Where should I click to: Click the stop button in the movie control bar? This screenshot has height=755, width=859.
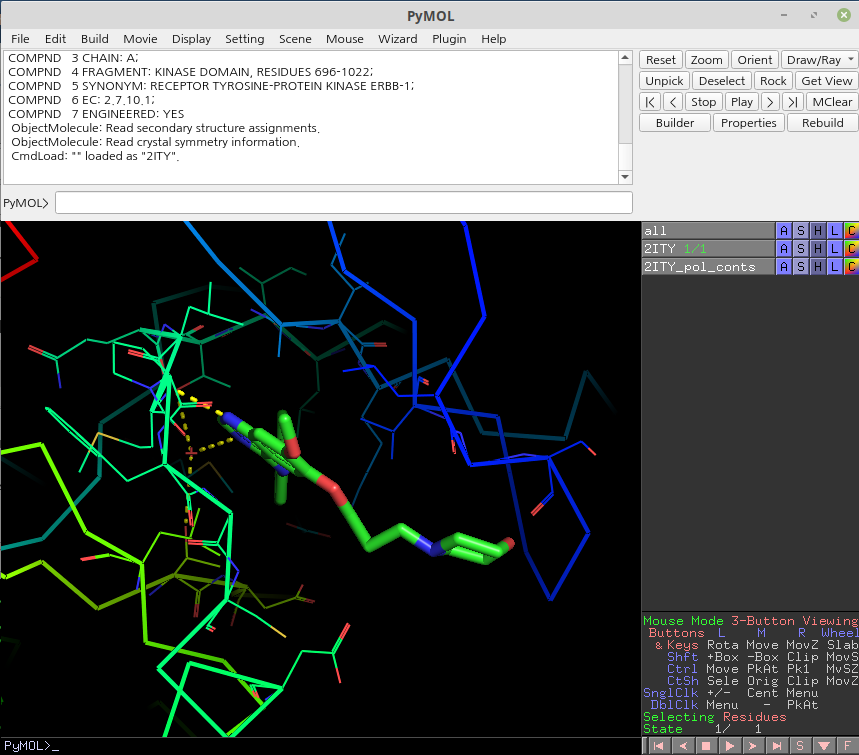pyautogui.click(x=706, y=745)
